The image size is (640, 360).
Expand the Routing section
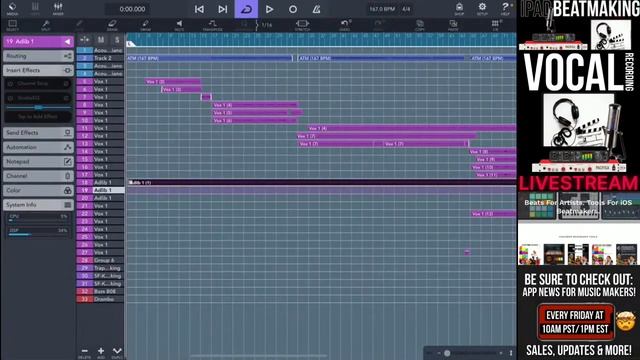[38, 56]
